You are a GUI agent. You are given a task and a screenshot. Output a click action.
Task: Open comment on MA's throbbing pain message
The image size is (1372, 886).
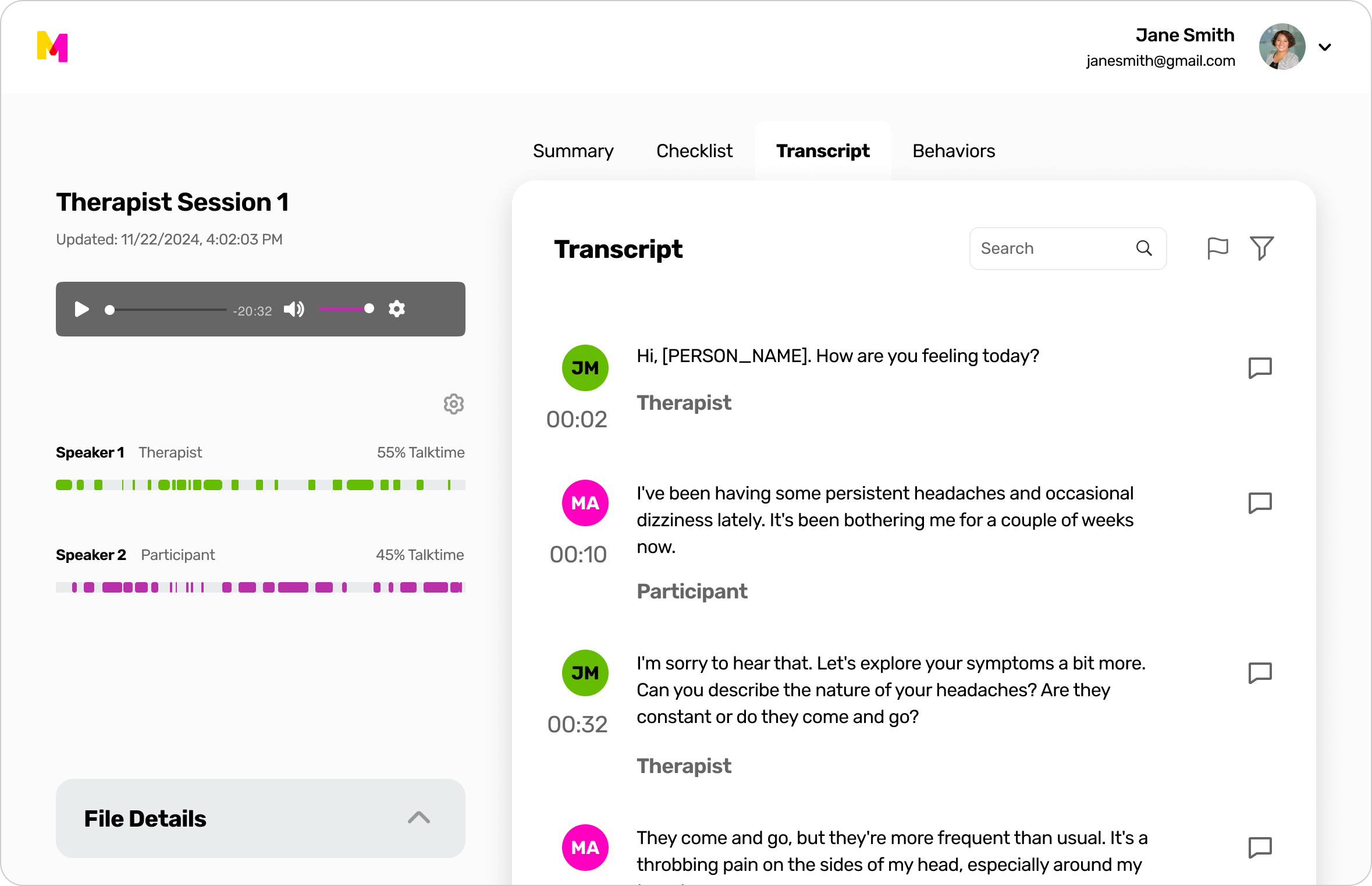[1260, 848]
